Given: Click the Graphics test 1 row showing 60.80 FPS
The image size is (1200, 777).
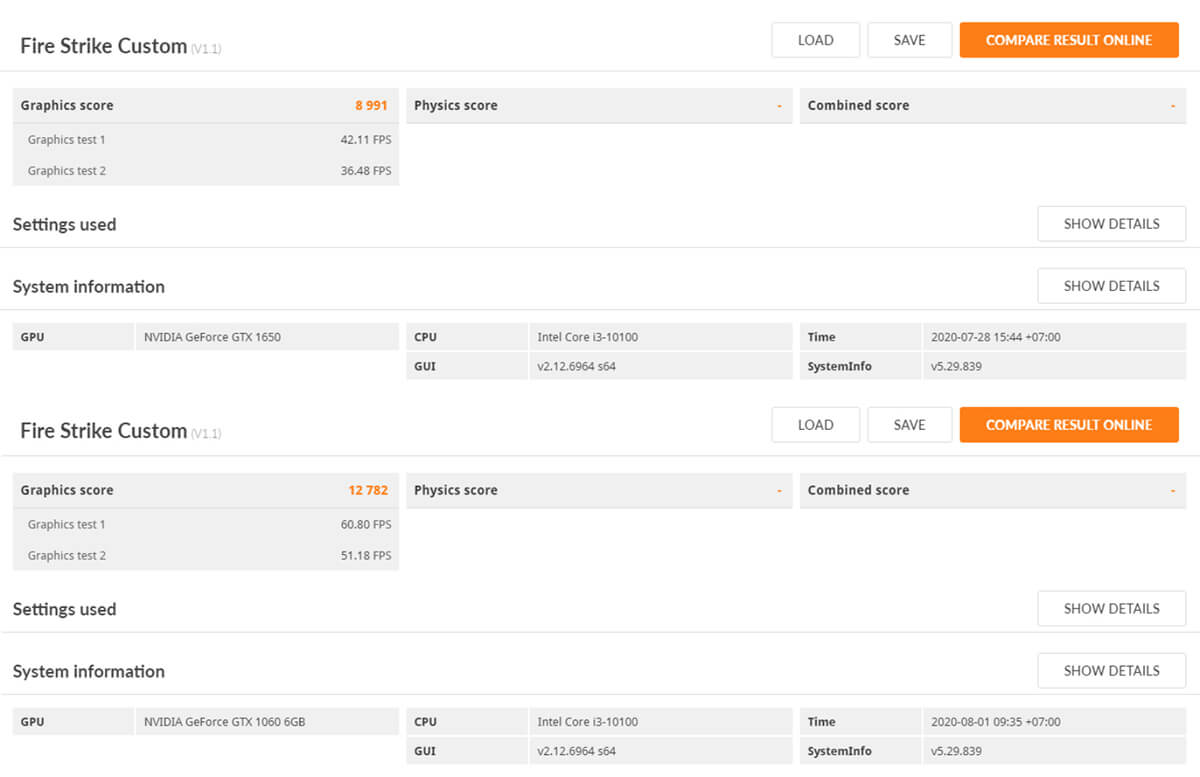Looking at the screenshot, I should pyautogui.click(x=205, y=525).
